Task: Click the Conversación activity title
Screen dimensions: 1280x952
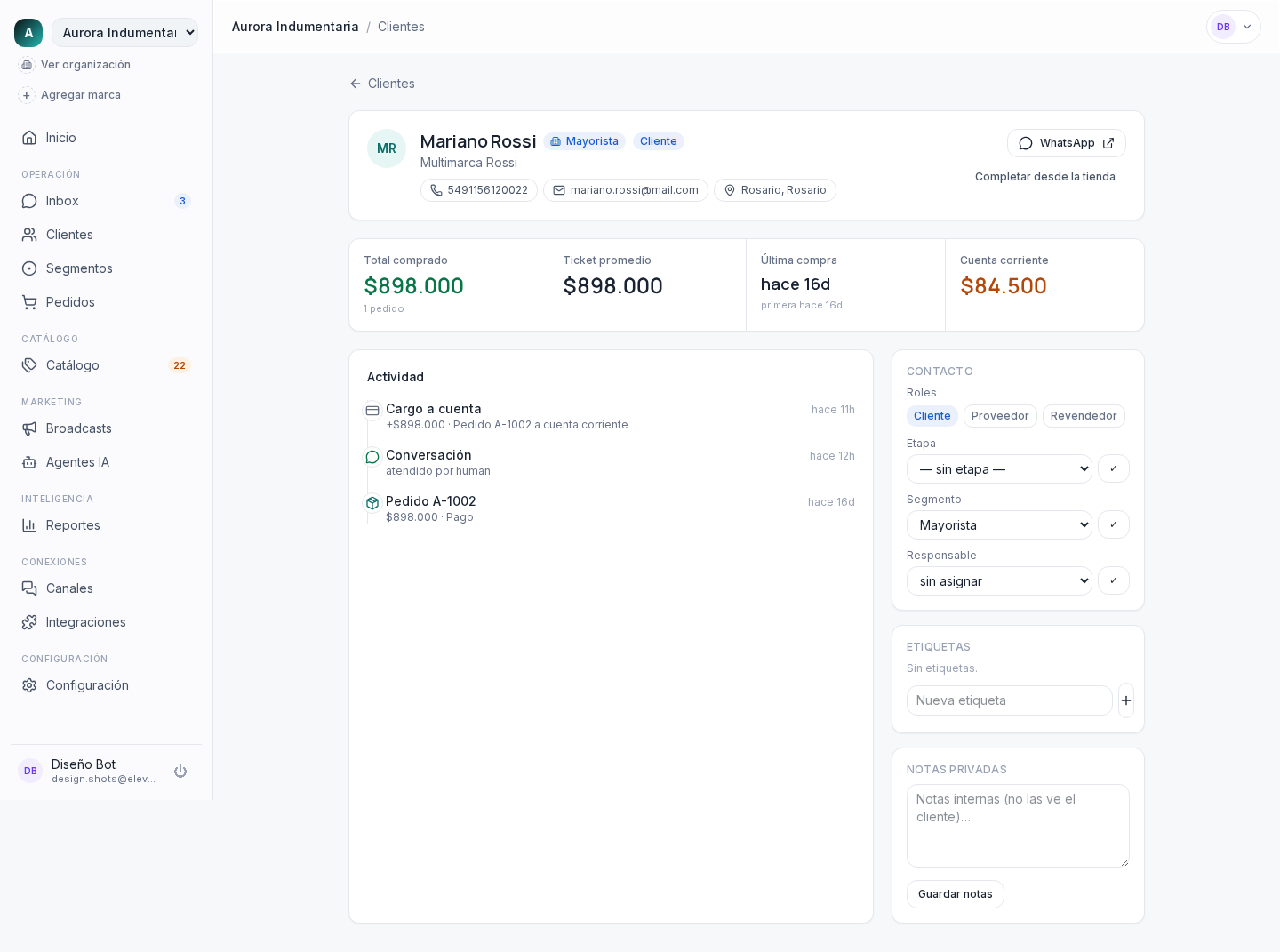Action: [428, 455]
